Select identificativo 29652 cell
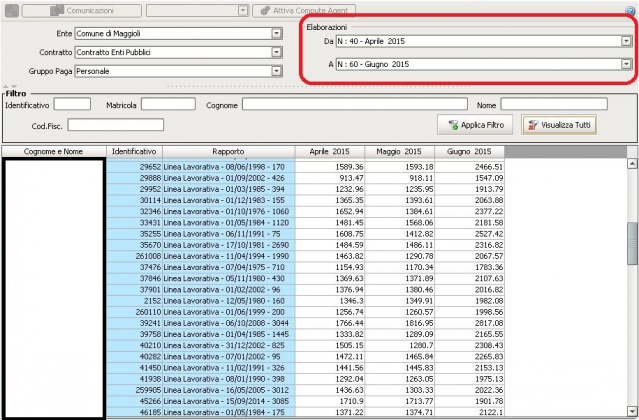This screenshot has width=639, height=420. pos(134,167)
